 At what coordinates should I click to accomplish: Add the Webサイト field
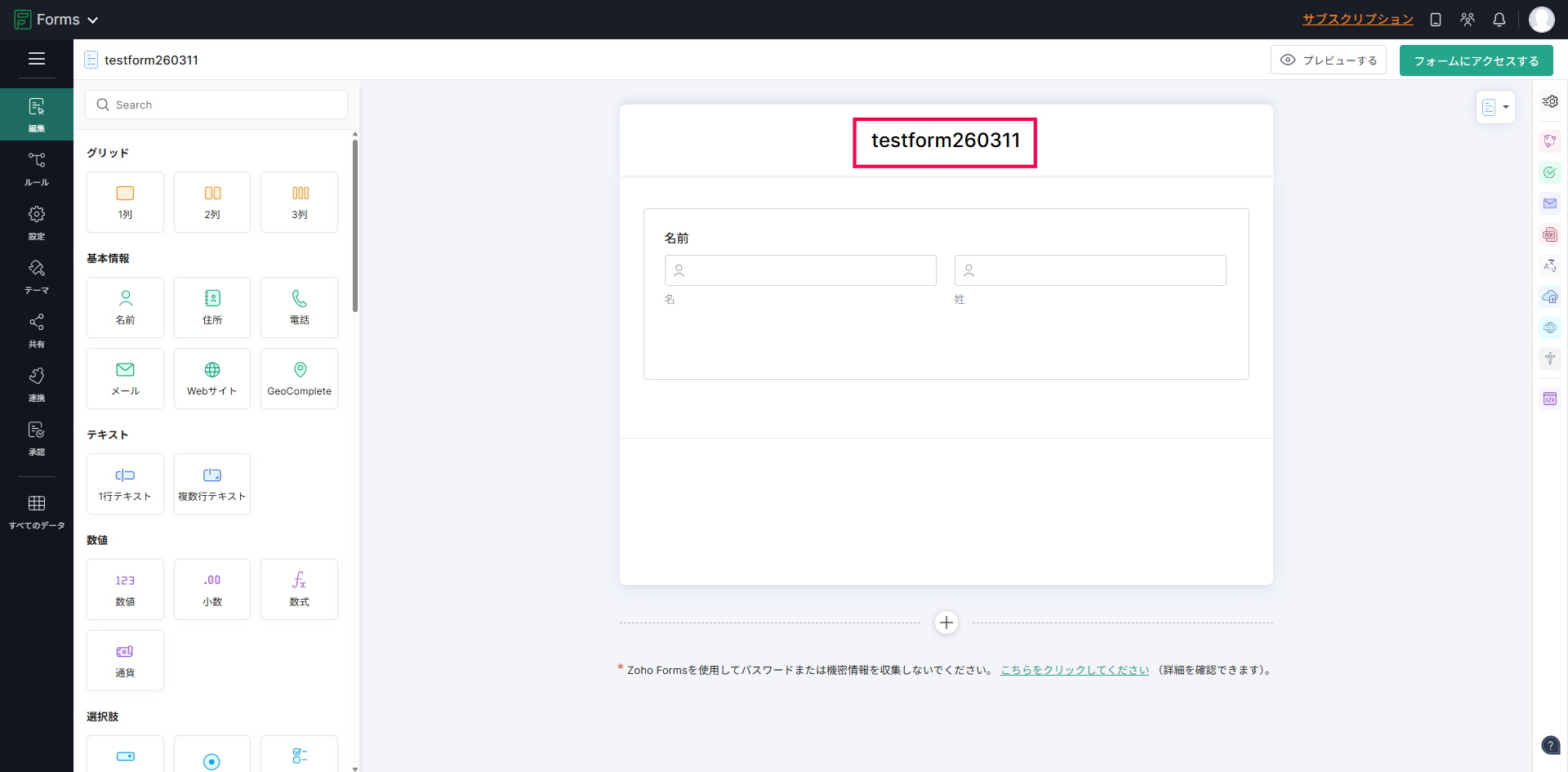pyautogui.click(x=212, y=378)
